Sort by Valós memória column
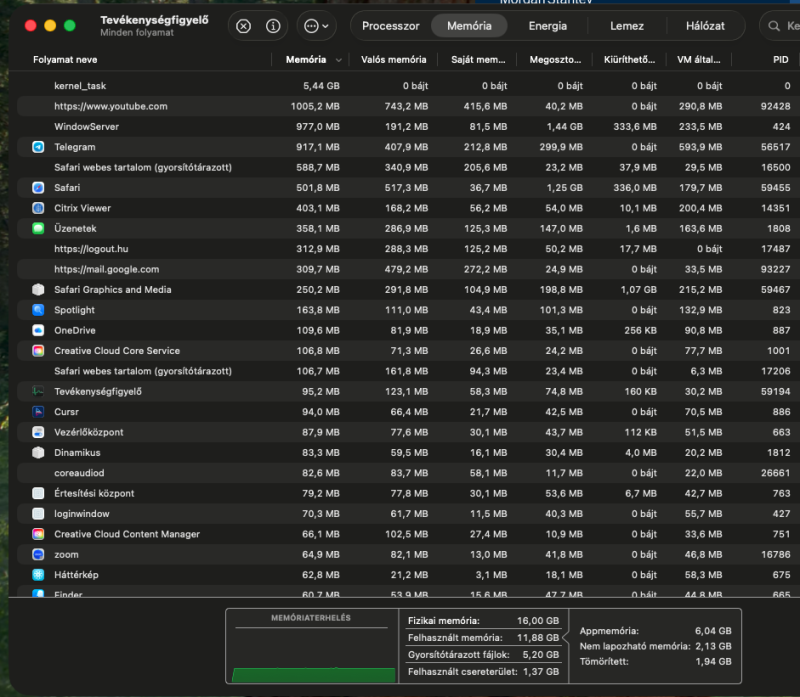The height and width of the screenshot is (697, 800). pyautogui.click(x=393, y=60)
